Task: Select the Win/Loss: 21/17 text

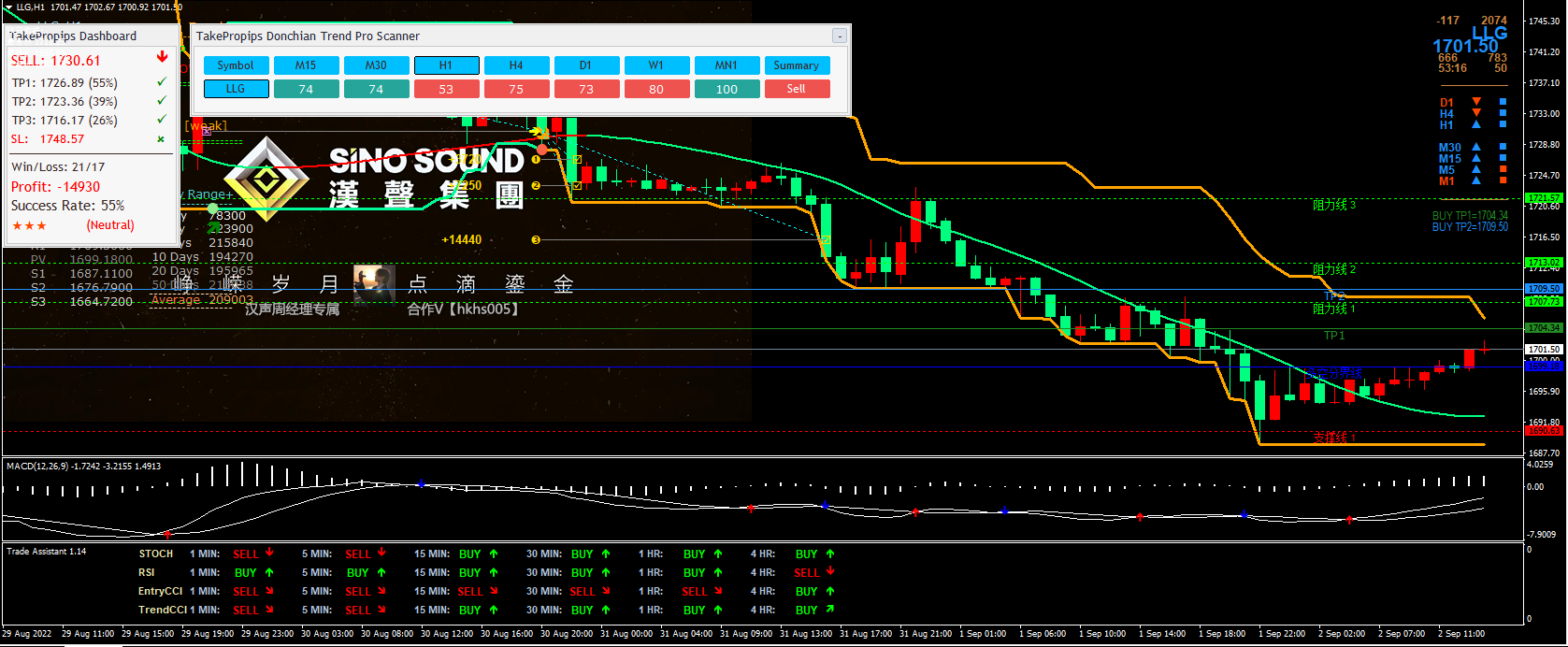Action: (58, 167)
